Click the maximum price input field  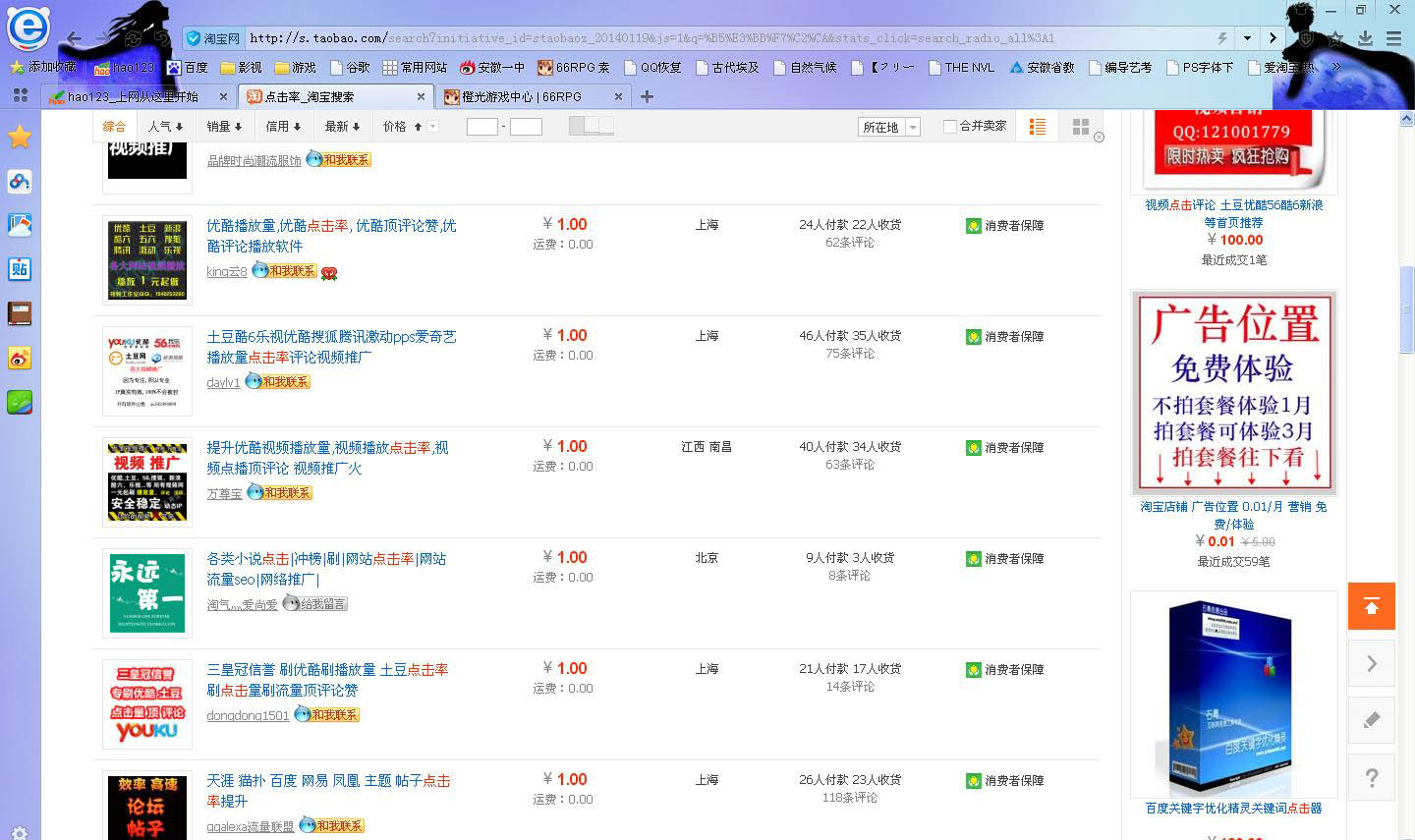[x=526, y=127]
